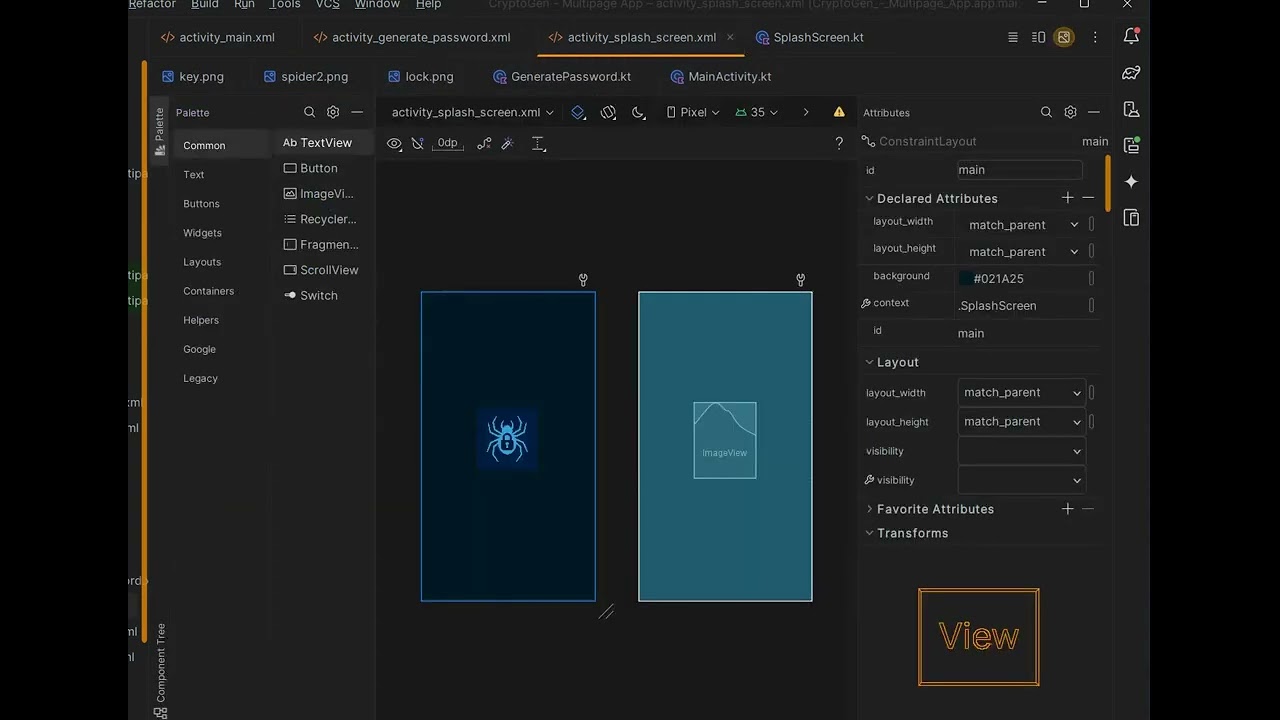Switch editor to Design view mode

(x=1064, y=37)
